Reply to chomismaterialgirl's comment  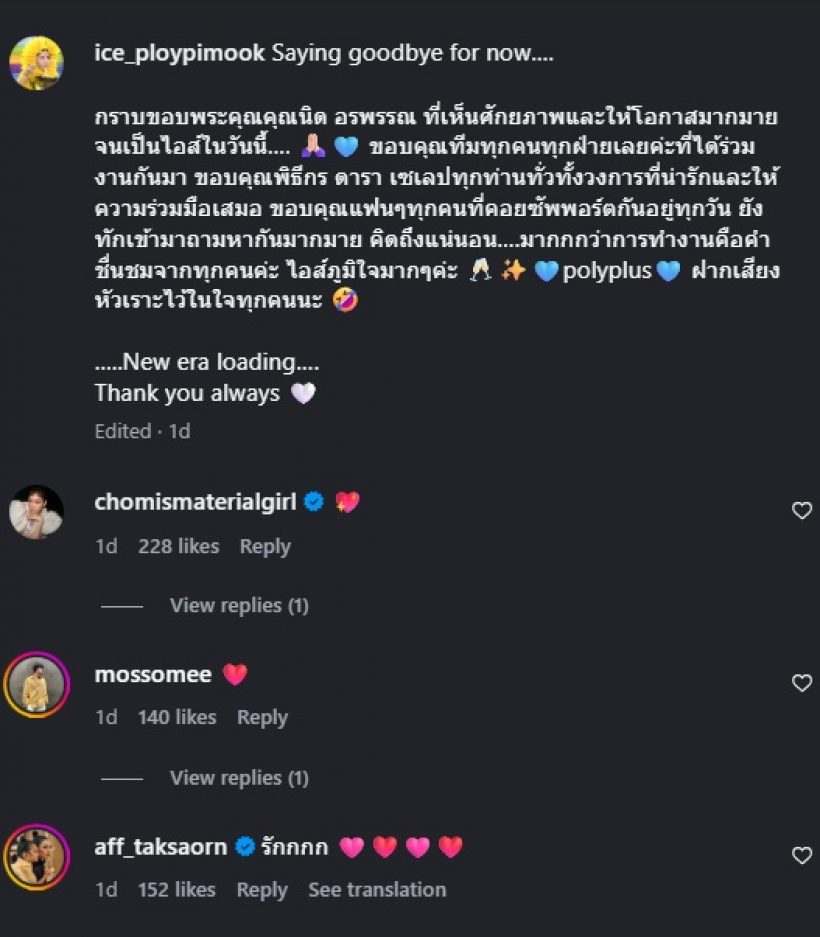pos(264,546)
